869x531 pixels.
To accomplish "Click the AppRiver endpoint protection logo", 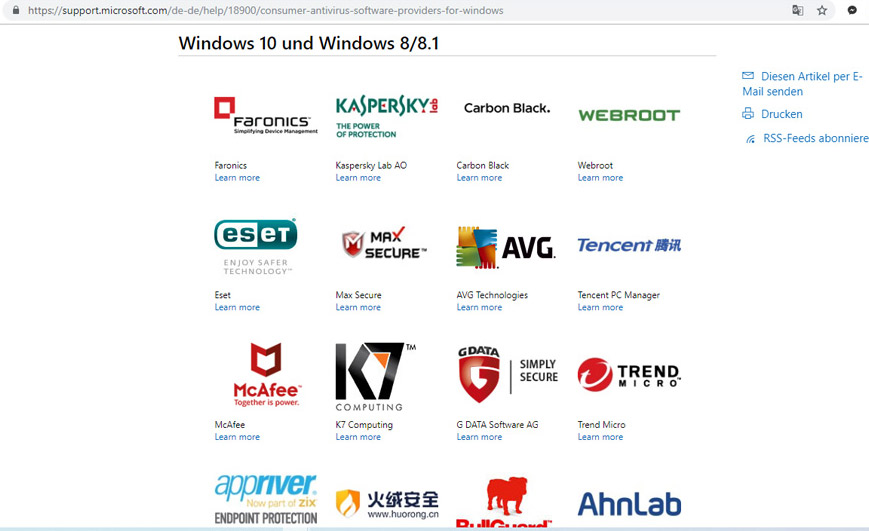I will coord(266,499).
